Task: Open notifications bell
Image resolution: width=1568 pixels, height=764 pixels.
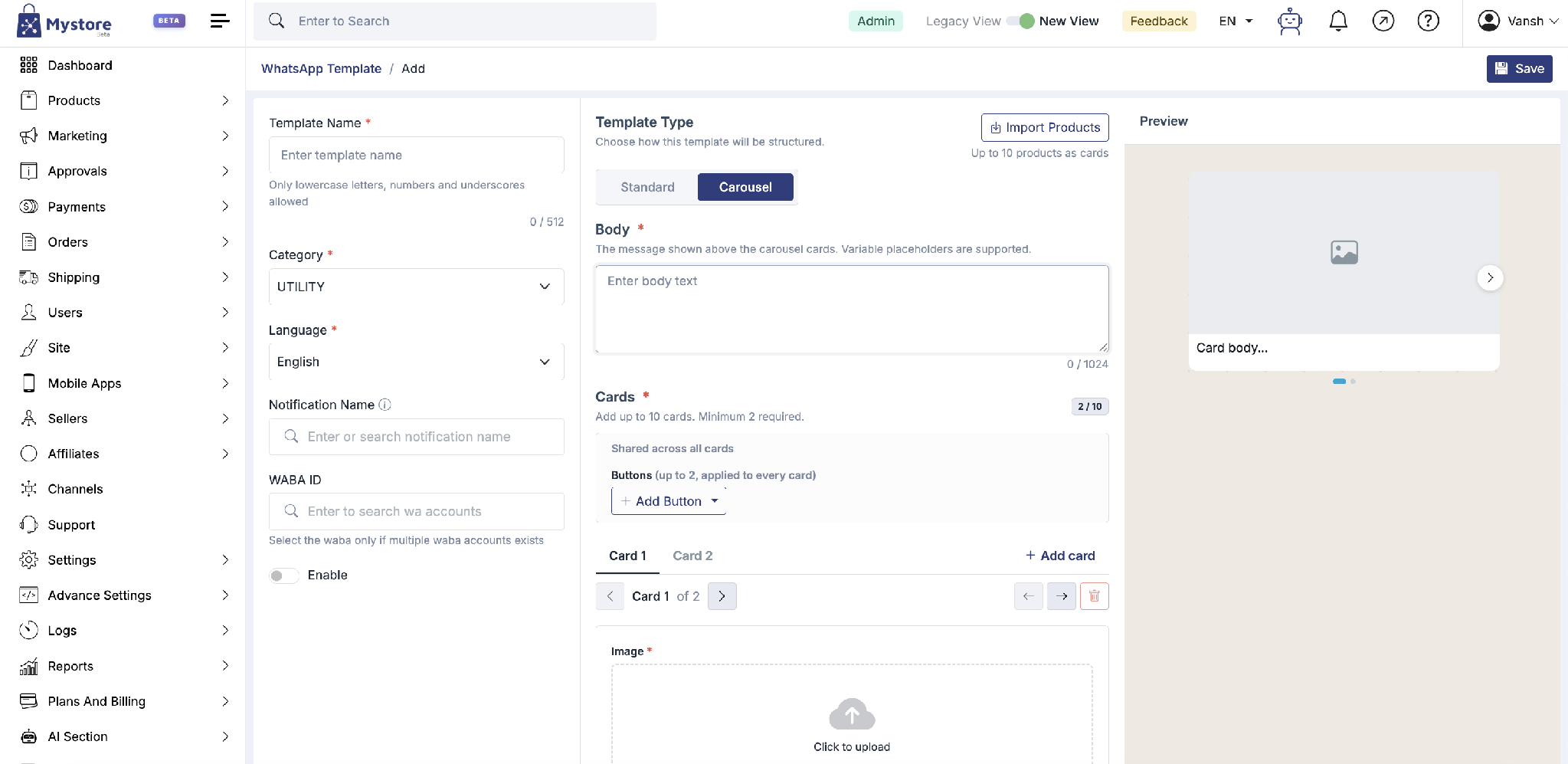Action: coord(1338,21)
